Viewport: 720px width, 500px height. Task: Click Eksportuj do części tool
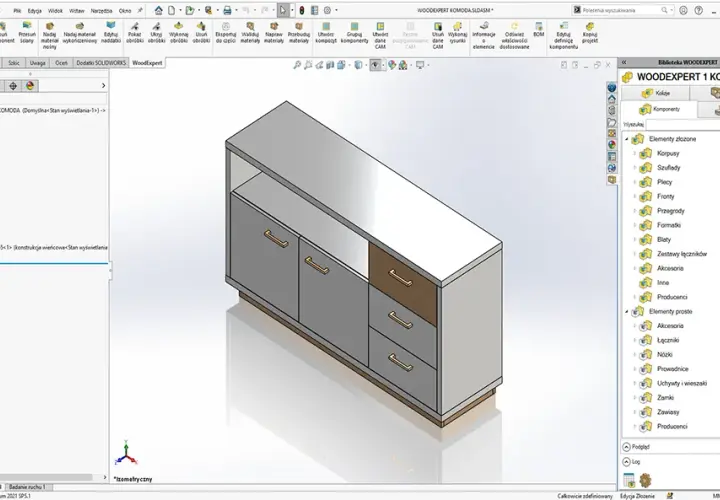click(225, 32)
